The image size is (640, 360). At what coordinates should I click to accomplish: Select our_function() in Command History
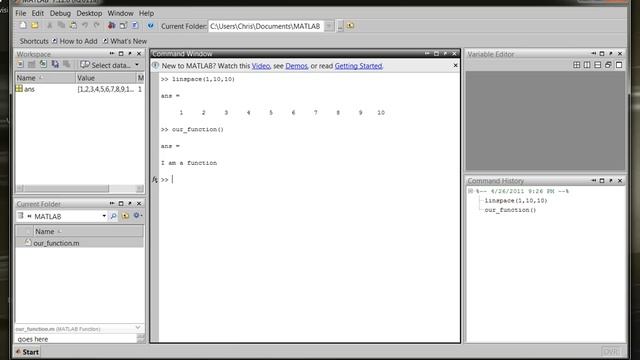(x=510, y=210)
